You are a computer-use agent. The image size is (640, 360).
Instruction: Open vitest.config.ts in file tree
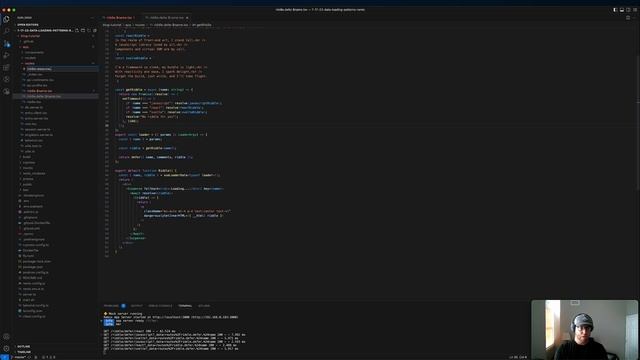tap(33, 316)
